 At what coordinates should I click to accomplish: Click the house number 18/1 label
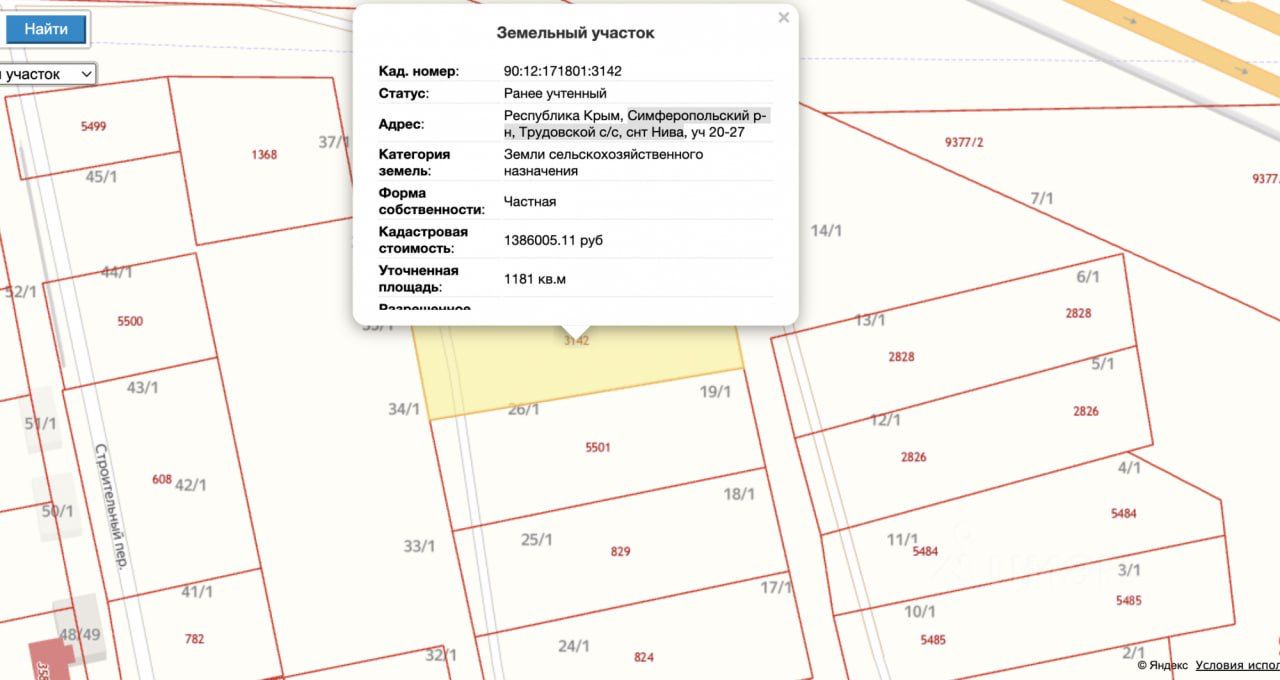pos(738,493)
